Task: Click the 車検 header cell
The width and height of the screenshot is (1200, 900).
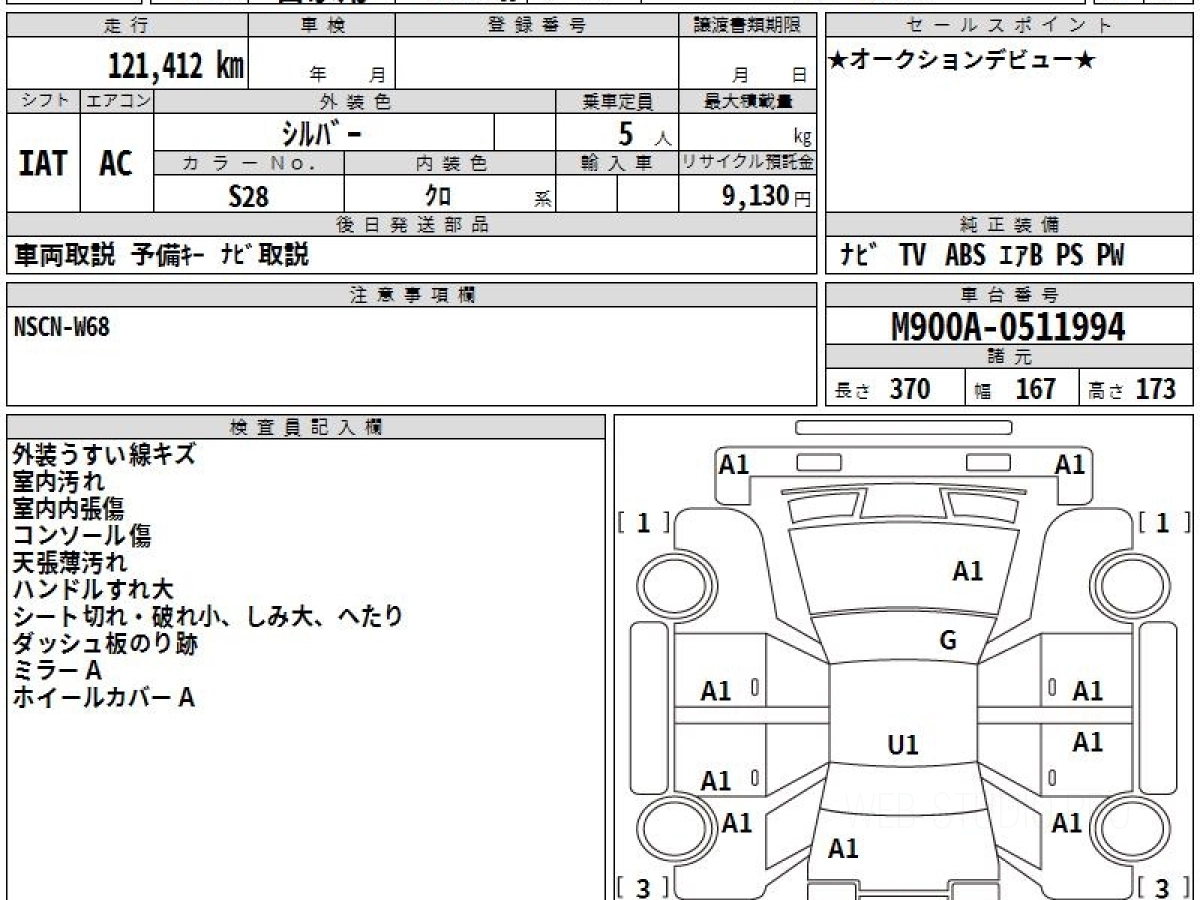Action: point(321,26)
